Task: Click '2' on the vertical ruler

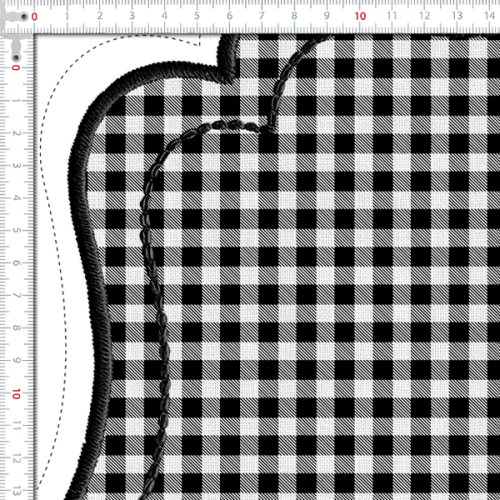Action: (x=16, y=133)
